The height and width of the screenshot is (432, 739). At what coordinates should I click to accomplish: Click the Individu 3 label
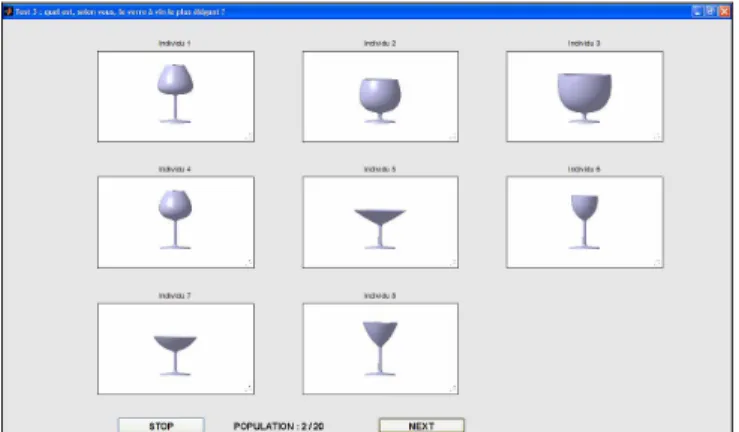point(584,43)
